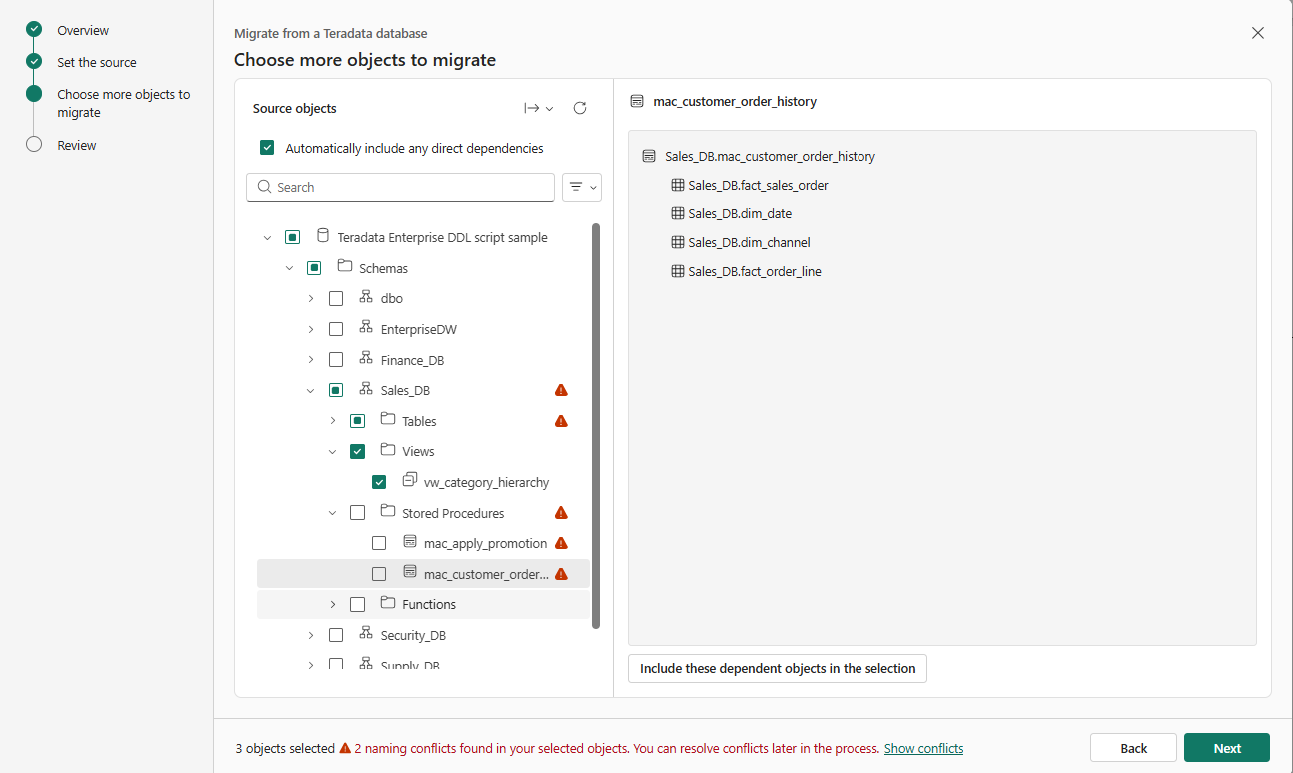1293x773 pixels.
Task: Click the warning icon beside Sales_DB
Action: (561, 390)
